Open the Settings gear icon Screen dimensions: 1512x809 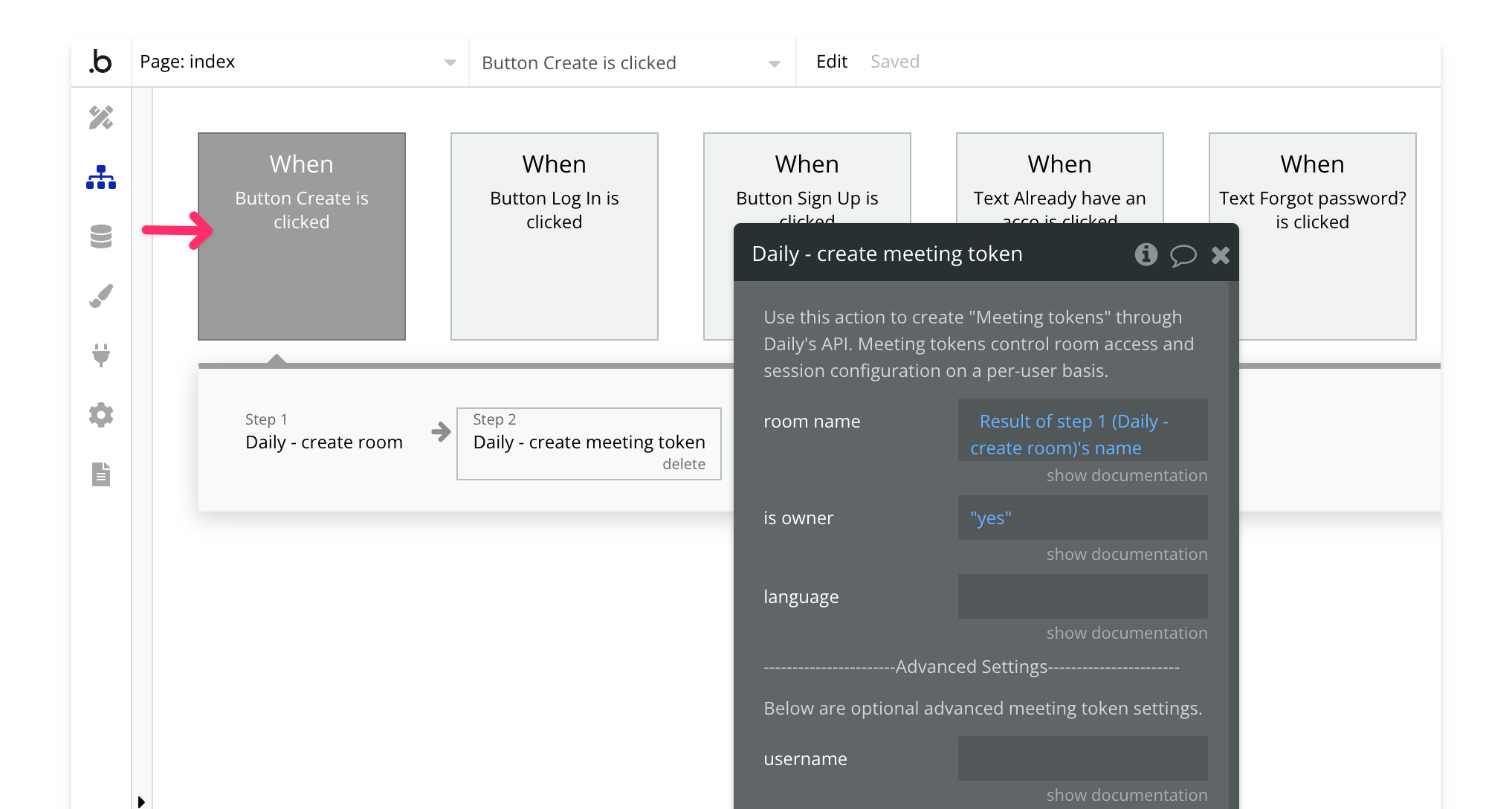point(101,415)
